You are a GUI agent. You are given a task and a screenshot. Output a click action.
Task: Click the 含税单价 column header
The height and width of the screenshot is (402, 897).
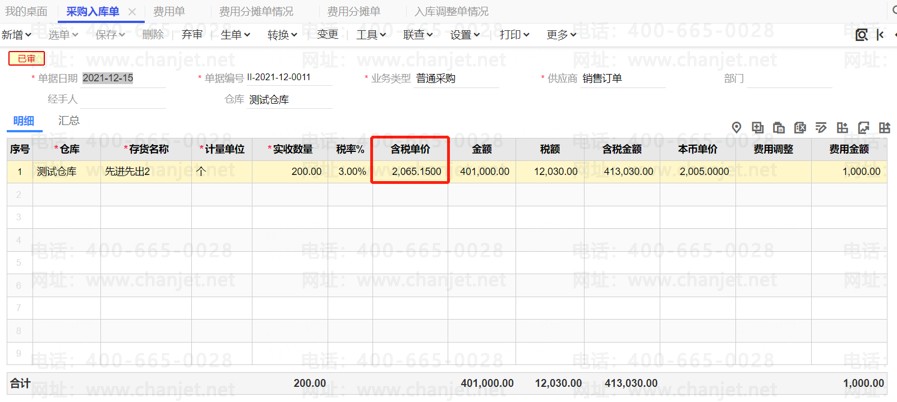410,150
